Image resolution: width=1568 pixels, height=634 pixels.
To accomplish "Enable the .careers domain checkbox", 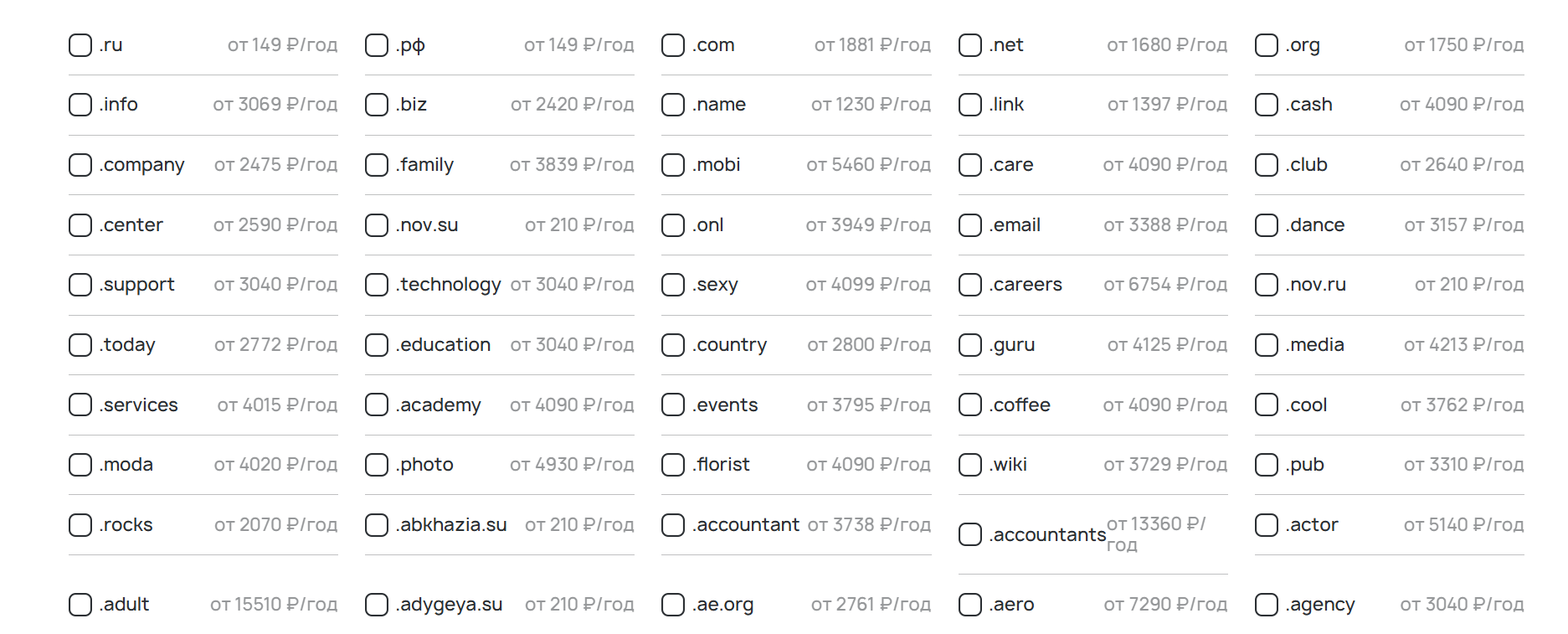I will [970, 285].
